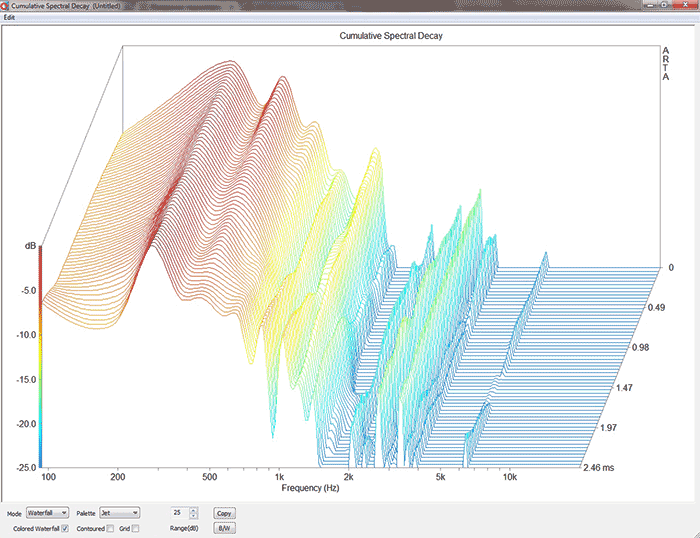Expand the Palette dropdown showing Jet
700x538 pixels.
119,513
